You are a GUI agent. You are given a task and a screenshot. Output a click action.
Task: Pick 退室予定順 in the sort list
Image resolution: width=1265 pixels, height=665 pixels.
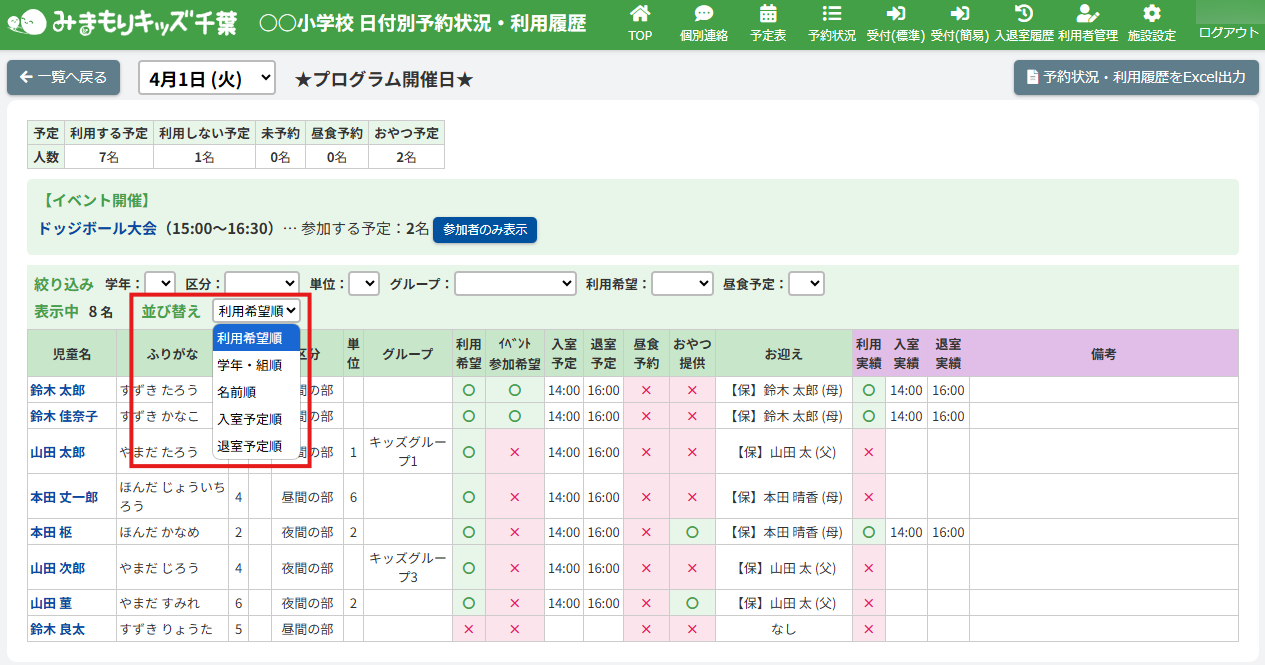(x=250, y=446)
